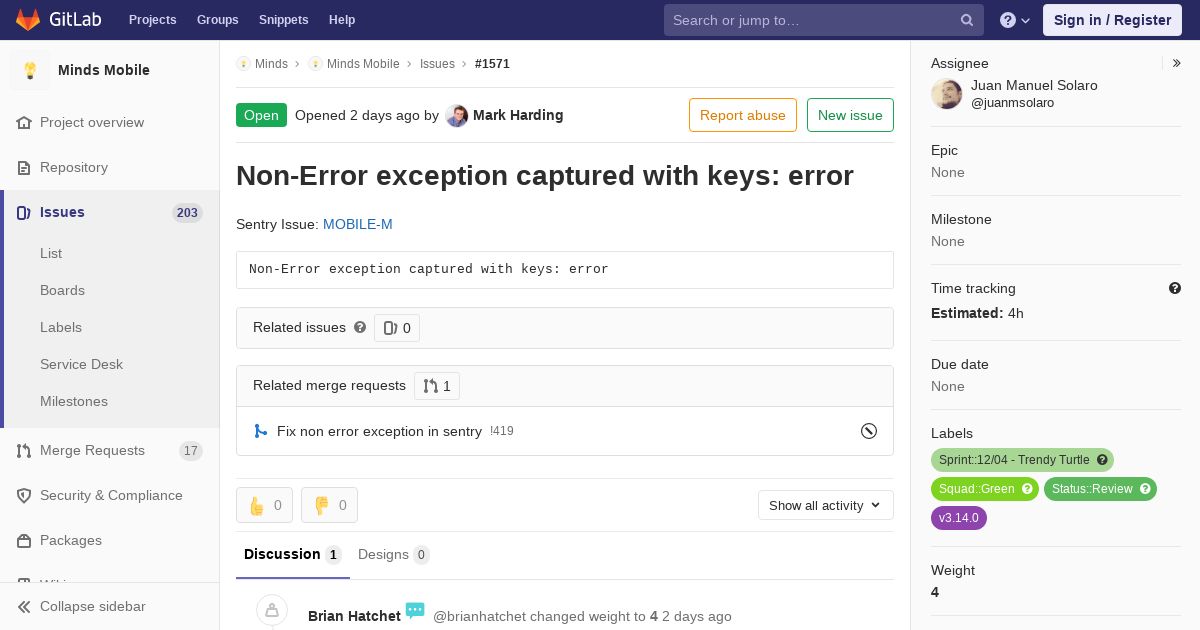Click the Time tracking help icon
Viewport: 1200px width, 630px height.
(x=1175, y=288)
